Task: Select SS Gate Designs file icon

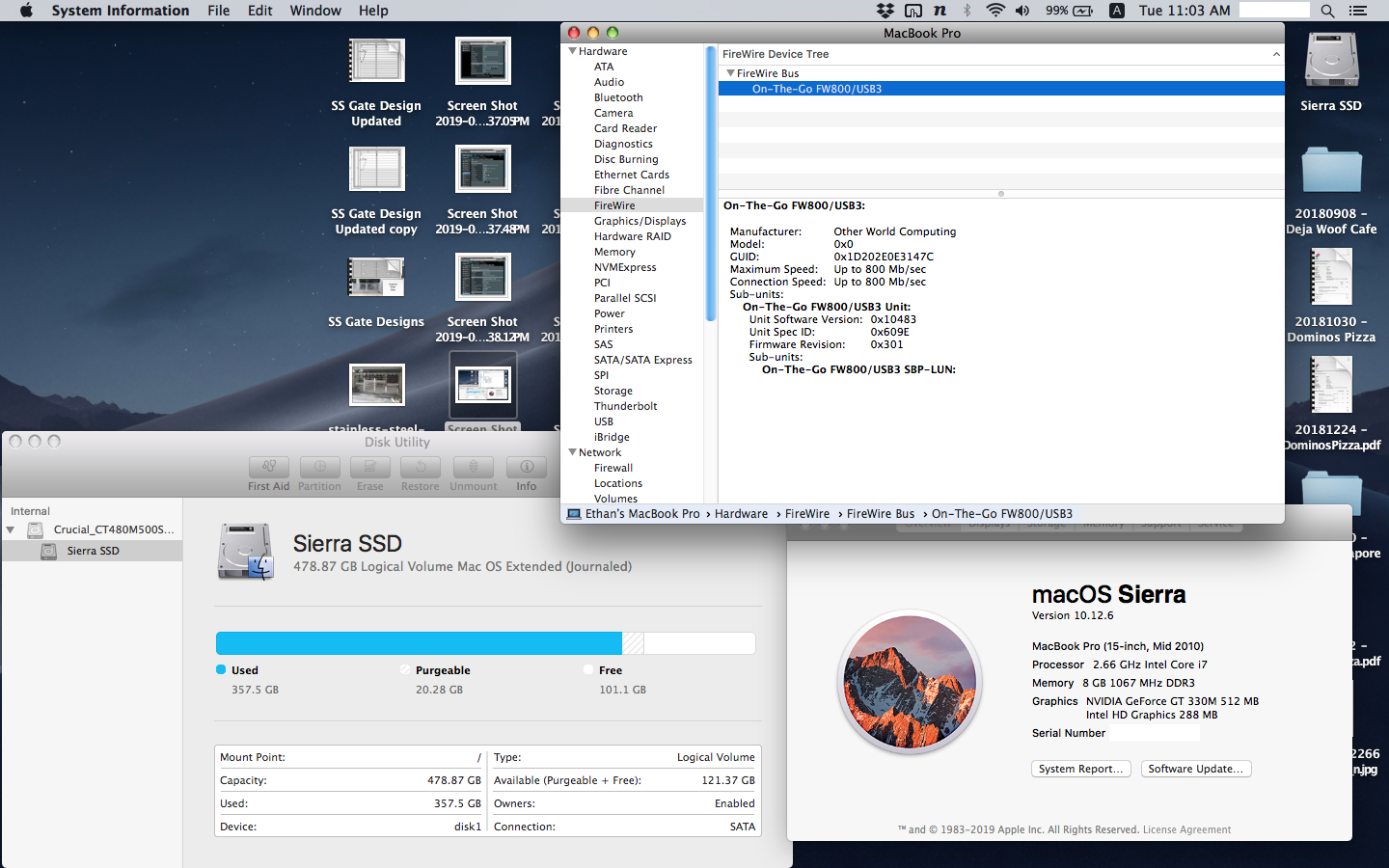Action: 376,278
